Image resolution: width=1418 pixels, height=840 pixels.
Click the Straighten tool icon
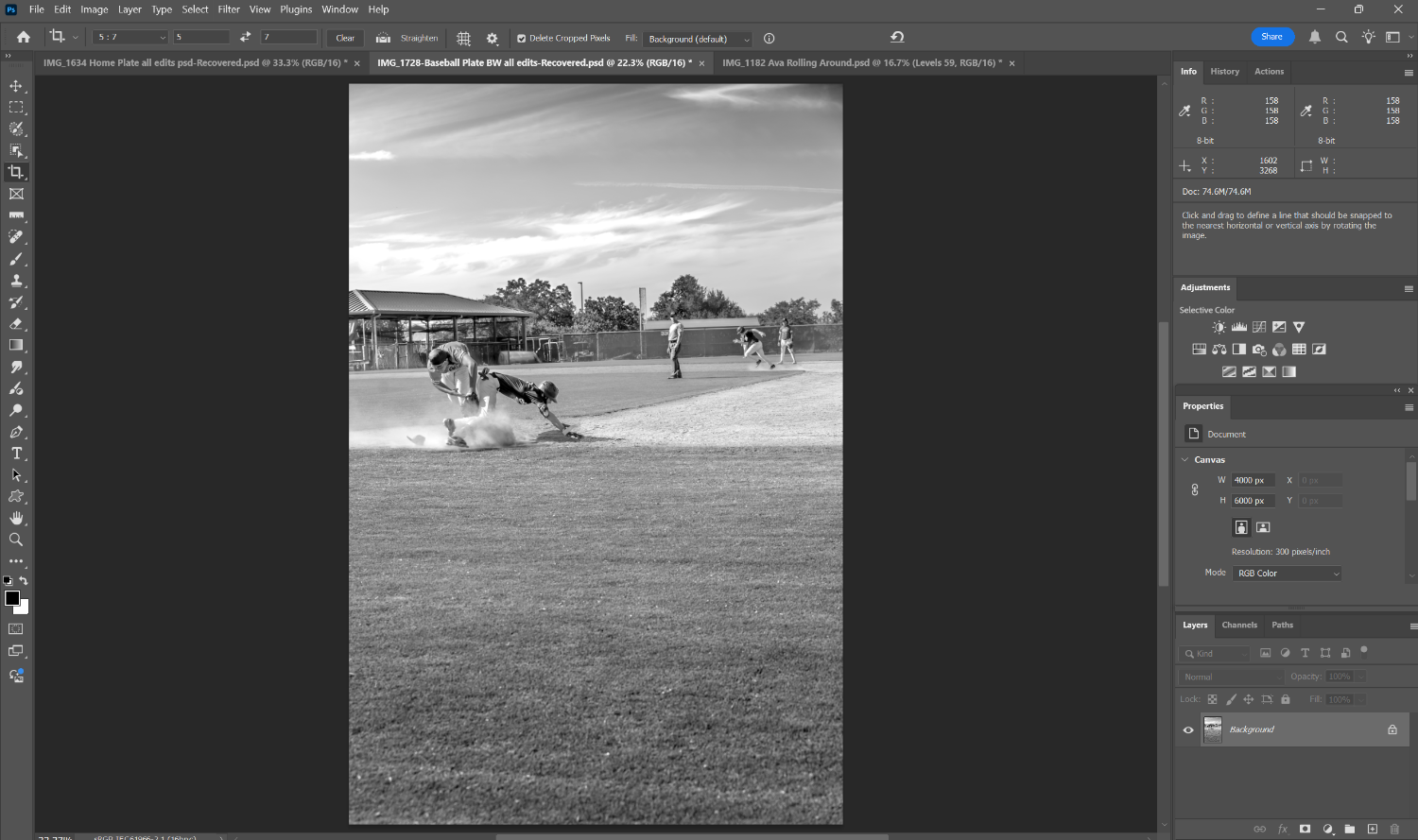[383, 38]
